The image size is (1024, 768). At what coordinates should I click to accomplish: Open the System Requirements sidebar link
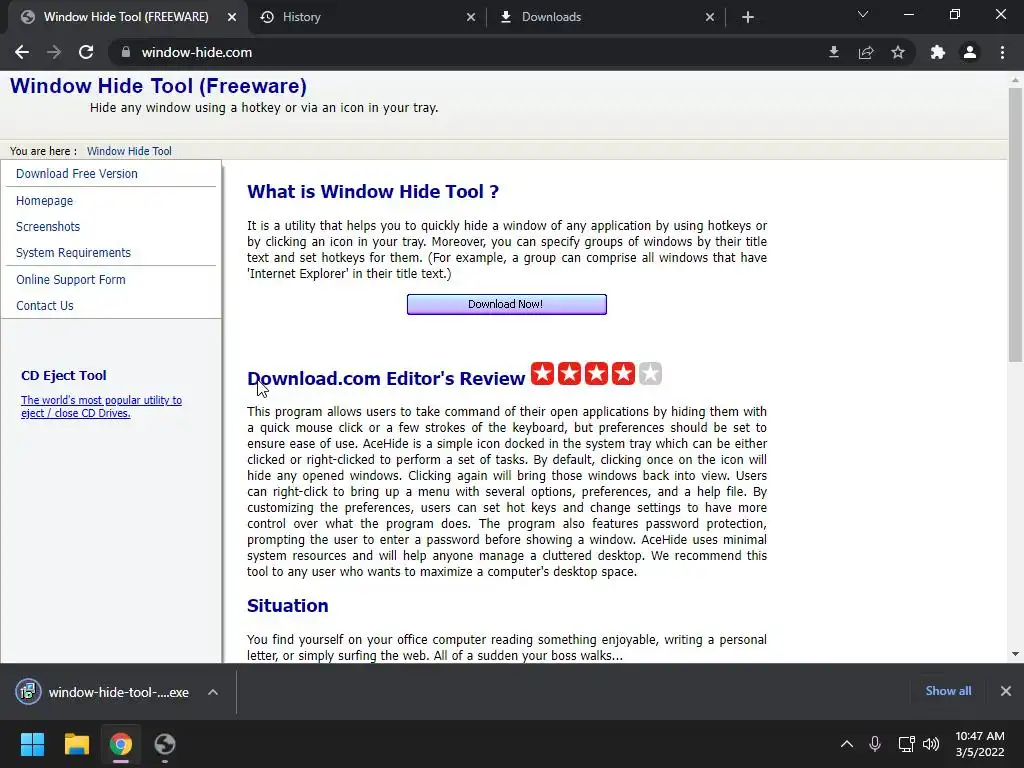(73, 253)
